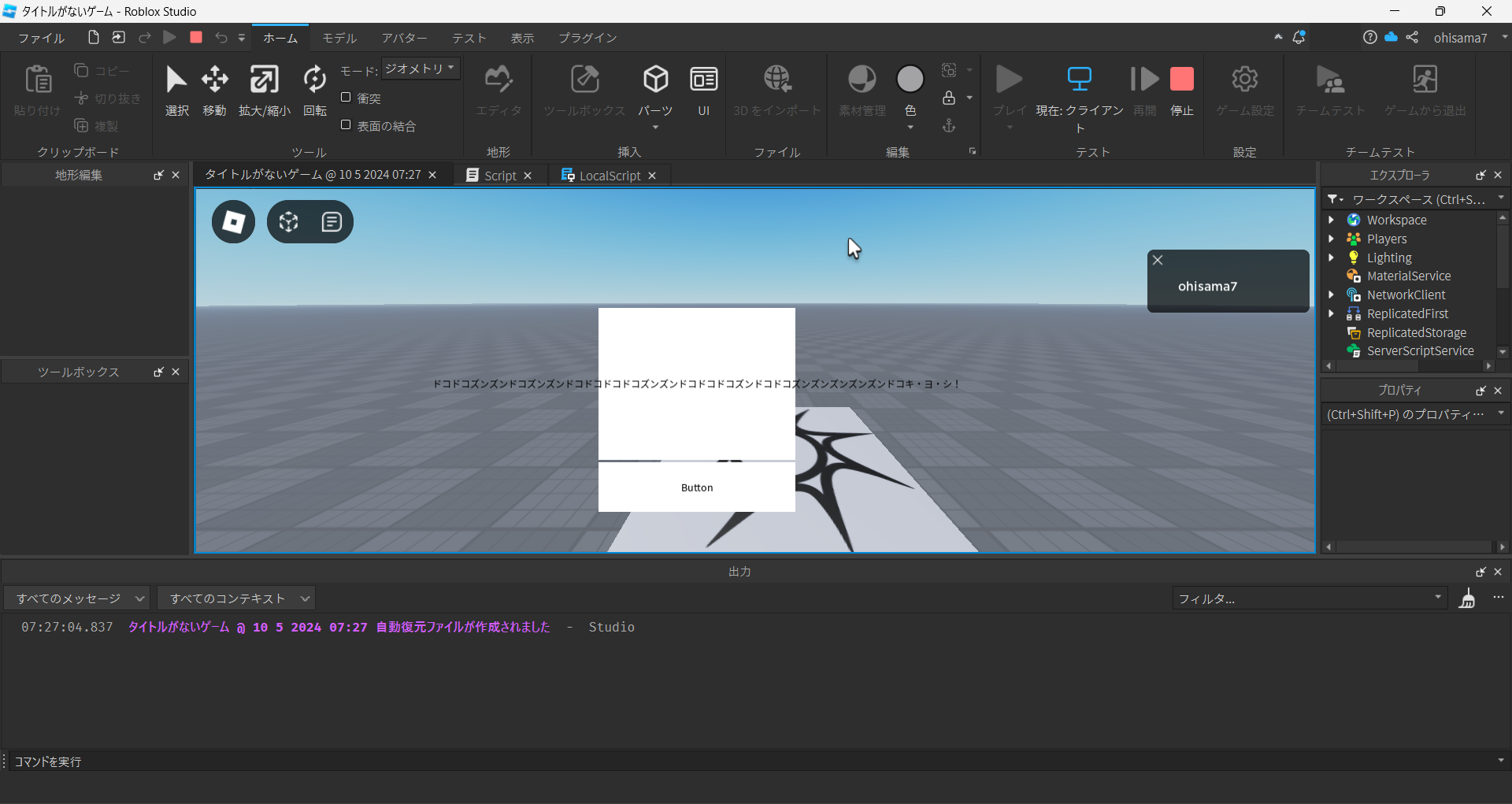Choose the 拡大/縮小 (Scale) tool
The image size is (1512, 804).
pyautogui.click(x=265, y=91)
